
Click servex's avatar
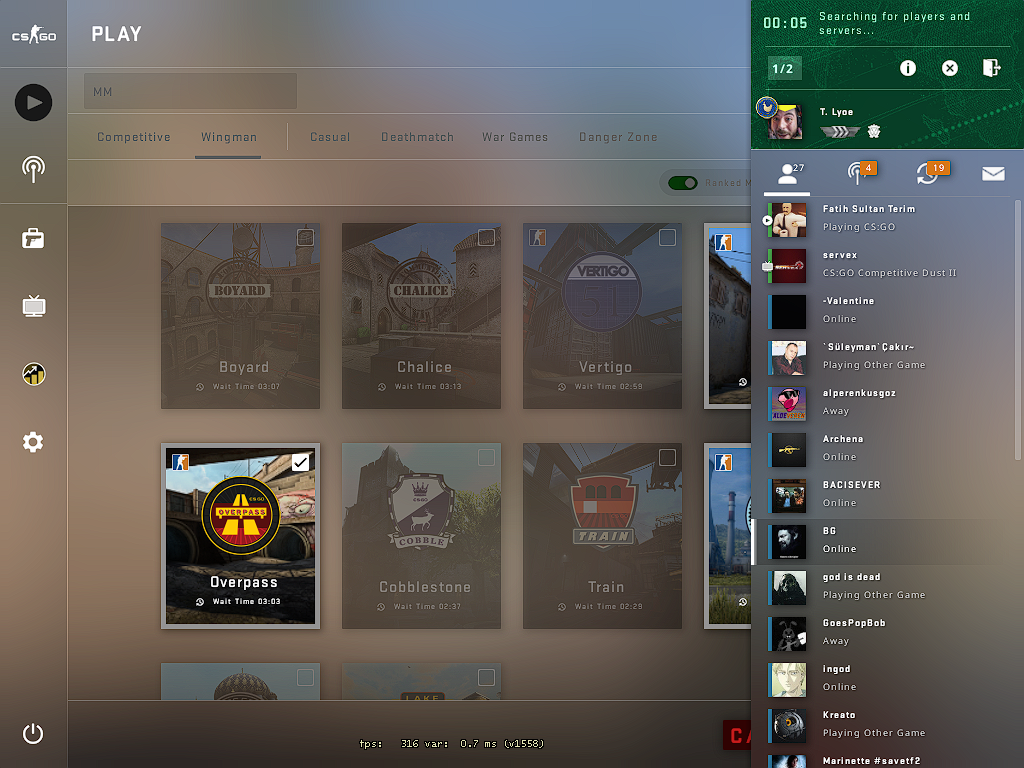click(788, 266)
